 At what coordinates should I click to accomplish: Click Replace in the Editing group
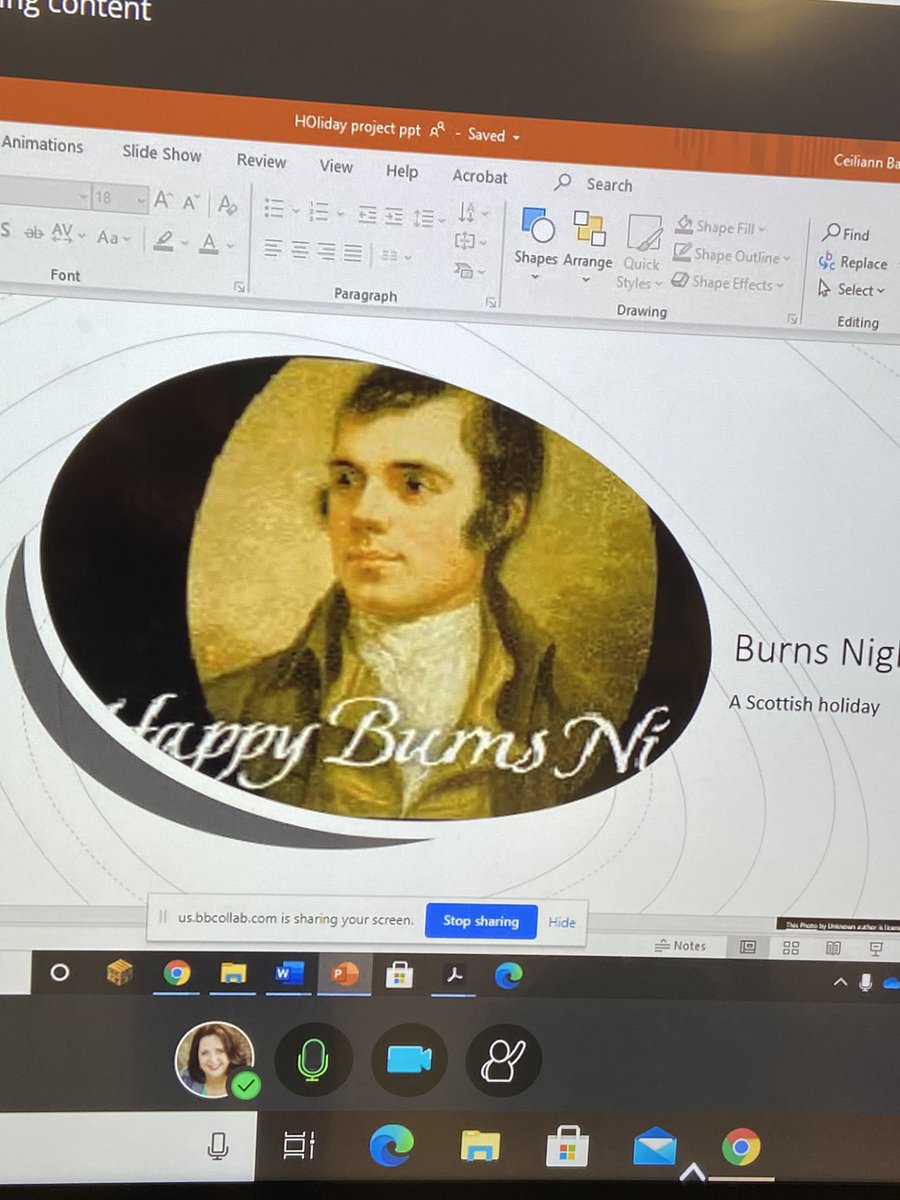[x=853, y=262]
